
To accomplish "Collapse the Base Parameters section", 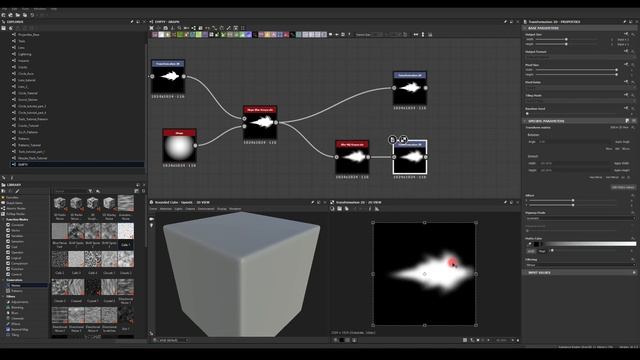I will 525,28.
